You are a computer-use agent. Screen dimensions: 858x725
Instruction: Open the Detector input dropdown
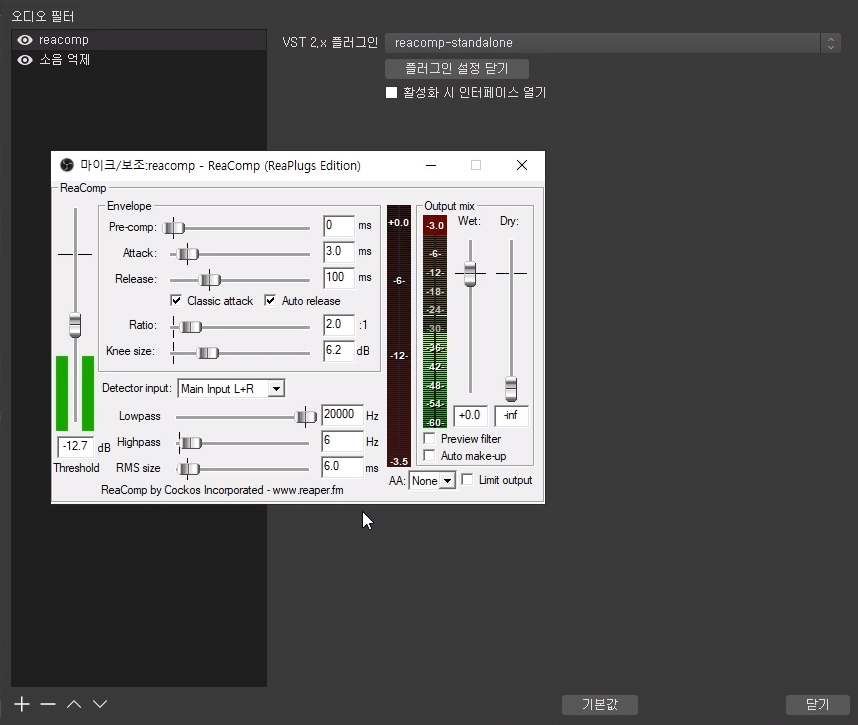tap(231, 388)
